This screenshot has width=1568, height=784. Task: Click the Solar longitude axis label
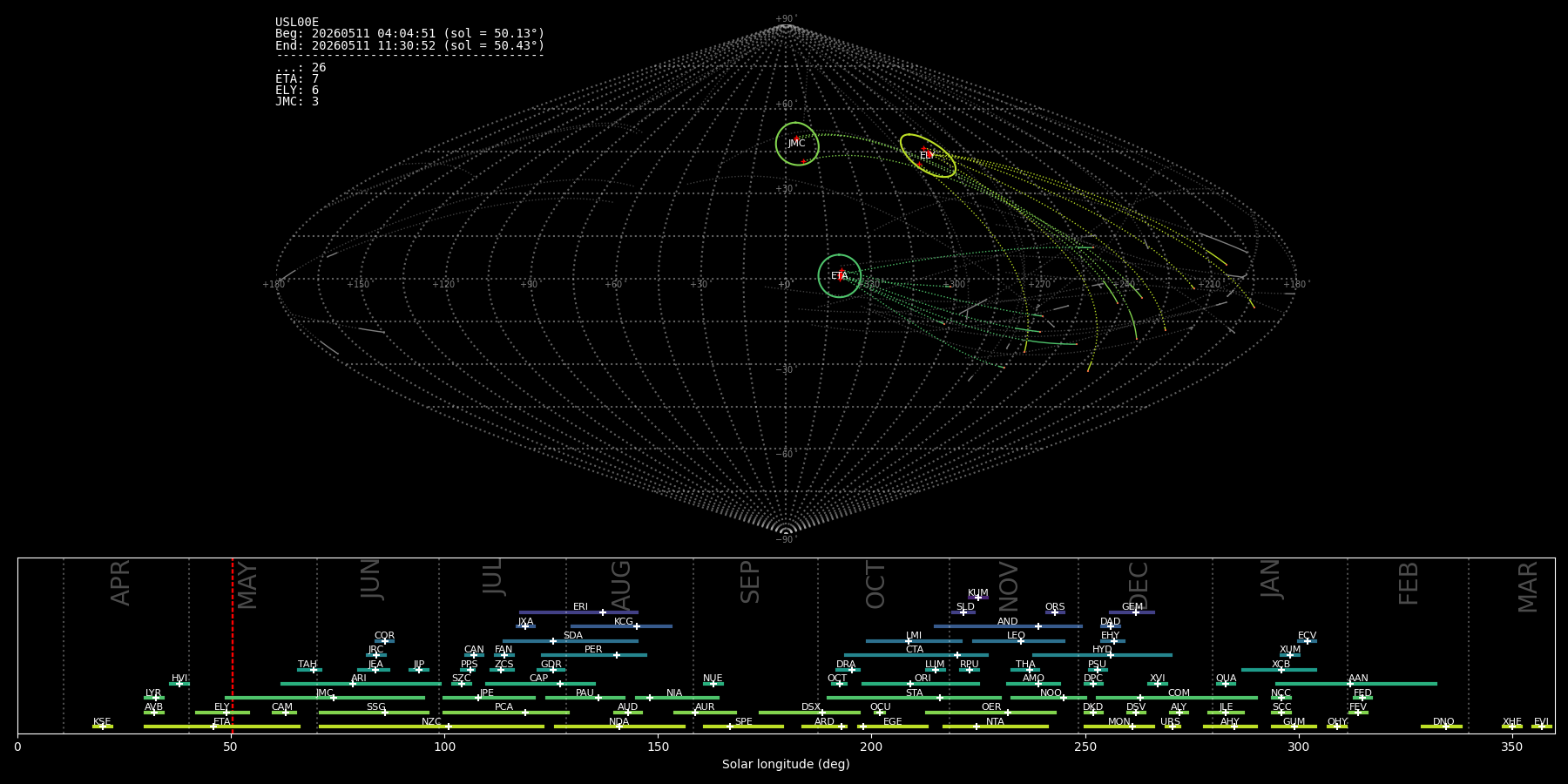click(786, 764)
